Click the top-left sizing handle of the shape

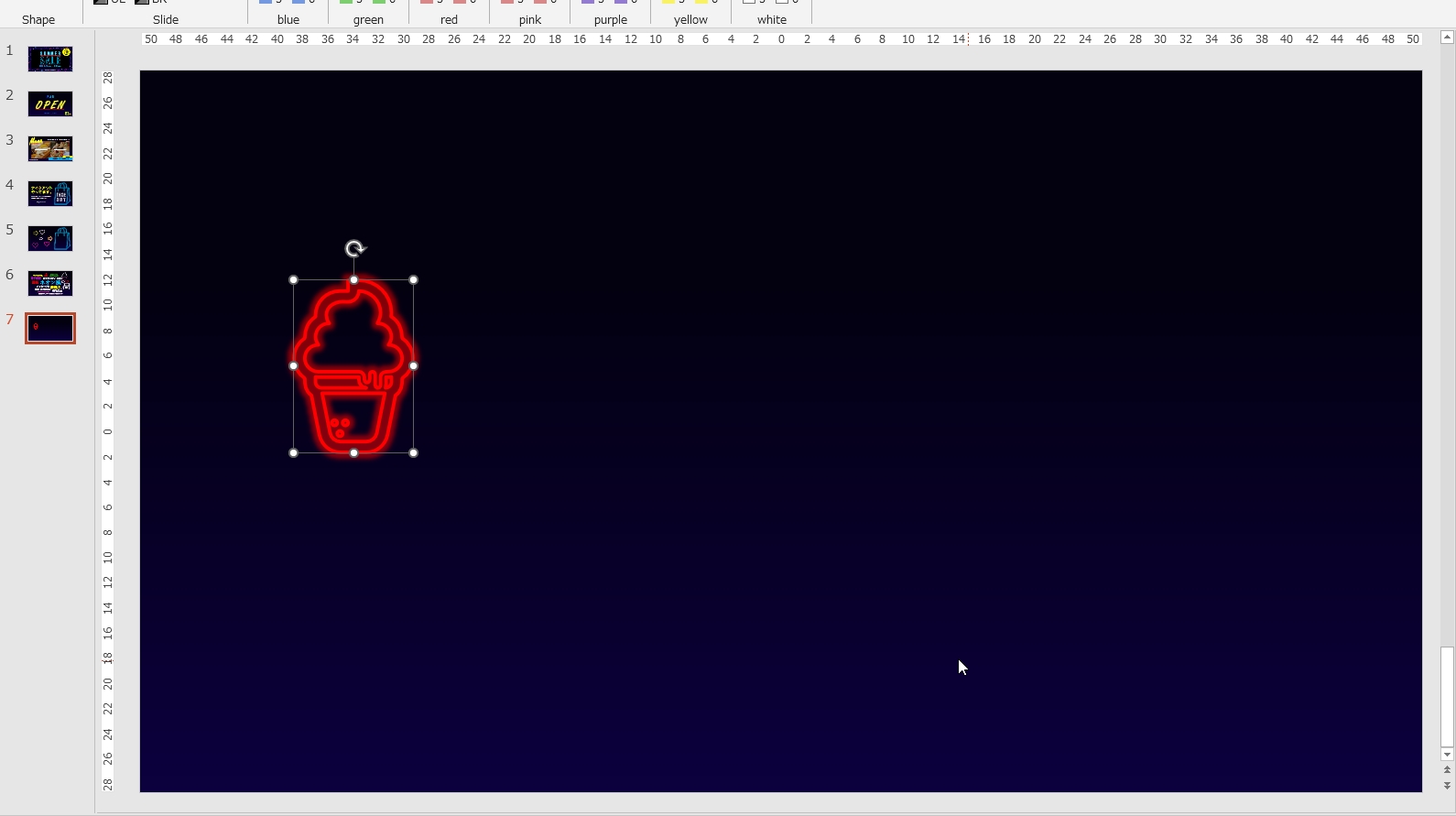pyautogui.click(x=293, y=279)
